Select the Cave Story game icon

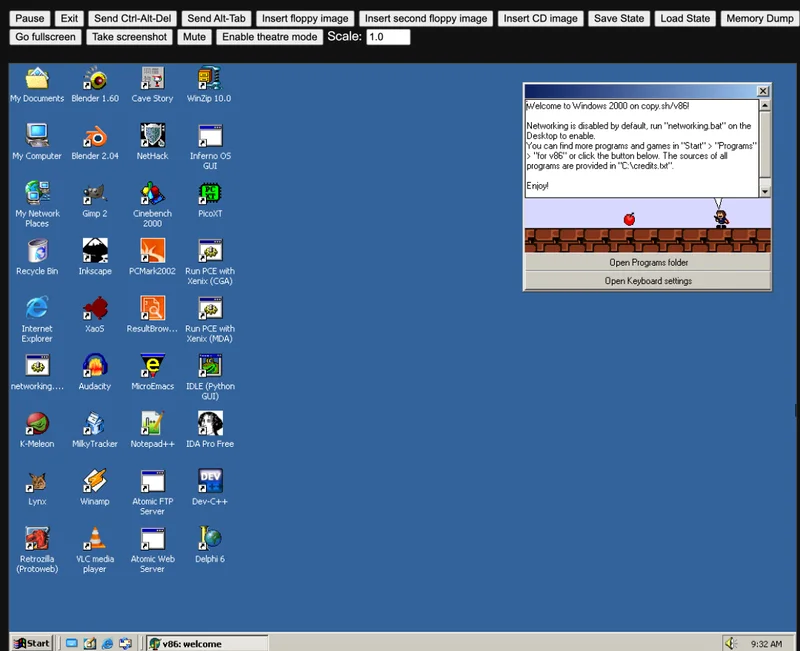pyautogui.click(x=152, y=80)
